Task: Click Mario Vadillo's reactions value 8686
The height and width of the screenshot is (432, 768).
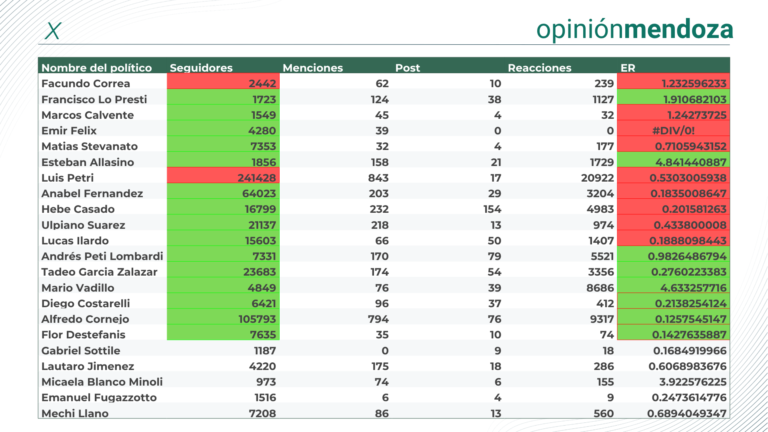Action: coord(600,288)
